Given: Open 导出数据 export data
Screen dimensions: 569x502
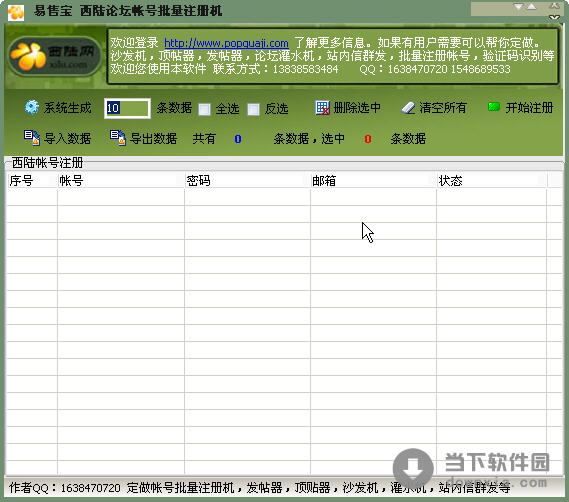Looking at the screenshot, I should pos(143,138).
